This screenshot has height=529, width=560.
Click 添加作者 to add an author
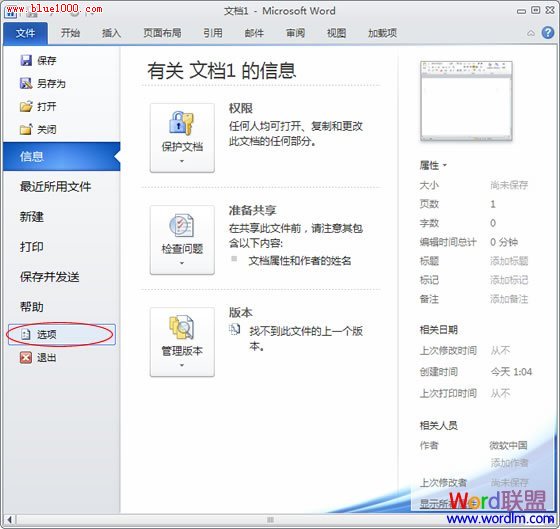click(x=509, y=463)
